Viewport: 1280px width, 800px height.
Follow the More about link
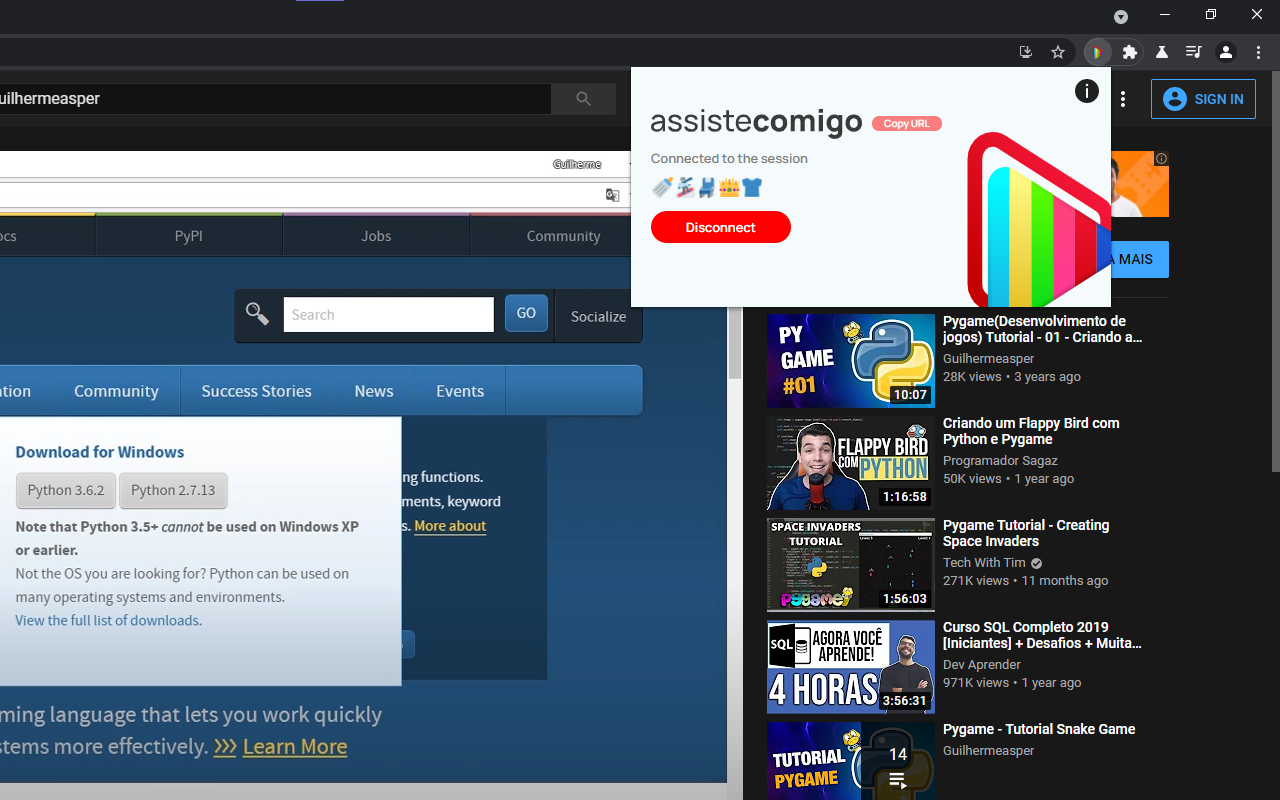pos(450,526)
